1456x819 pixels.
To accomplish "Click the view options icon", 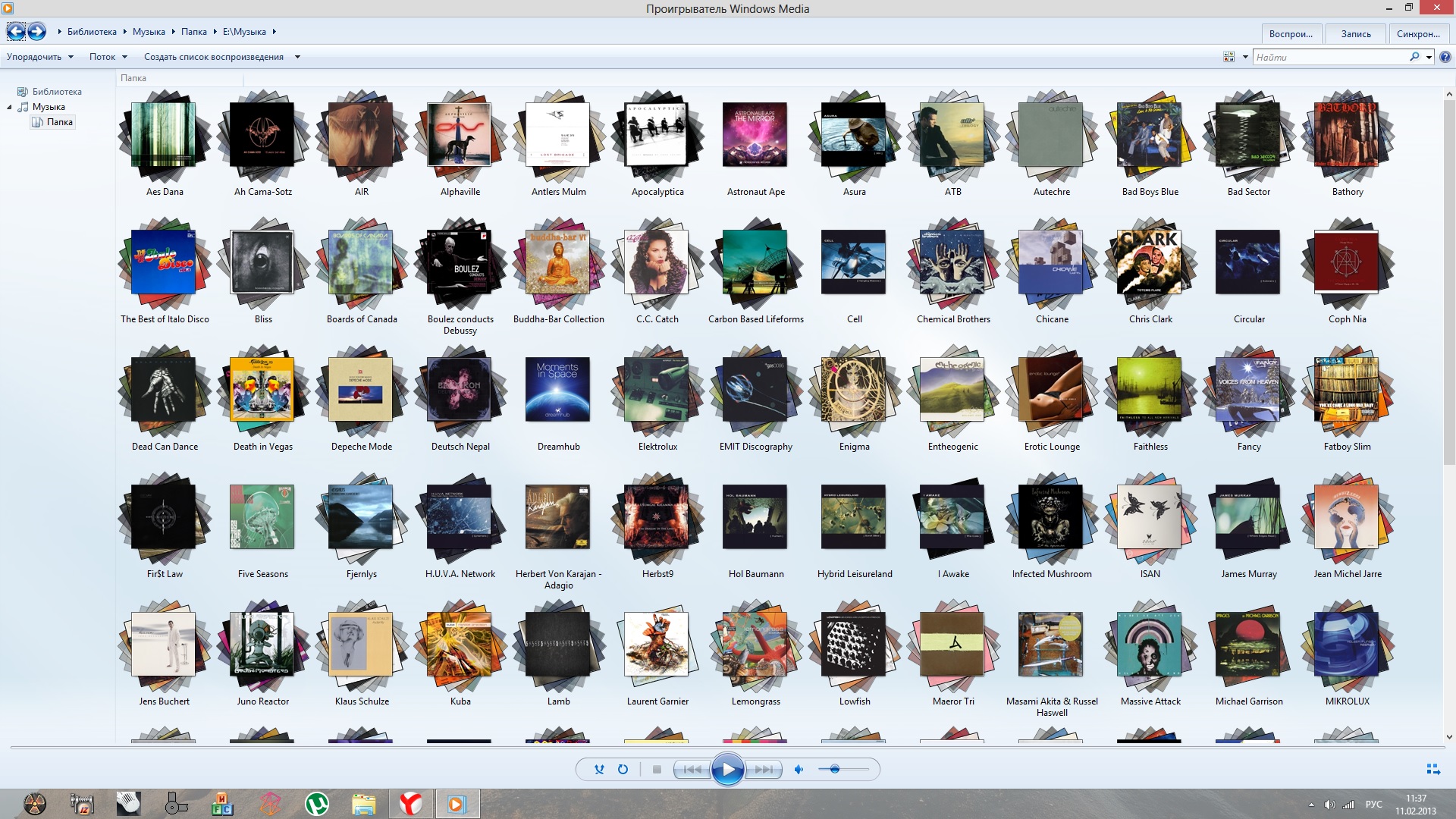I will point(1229,57).
